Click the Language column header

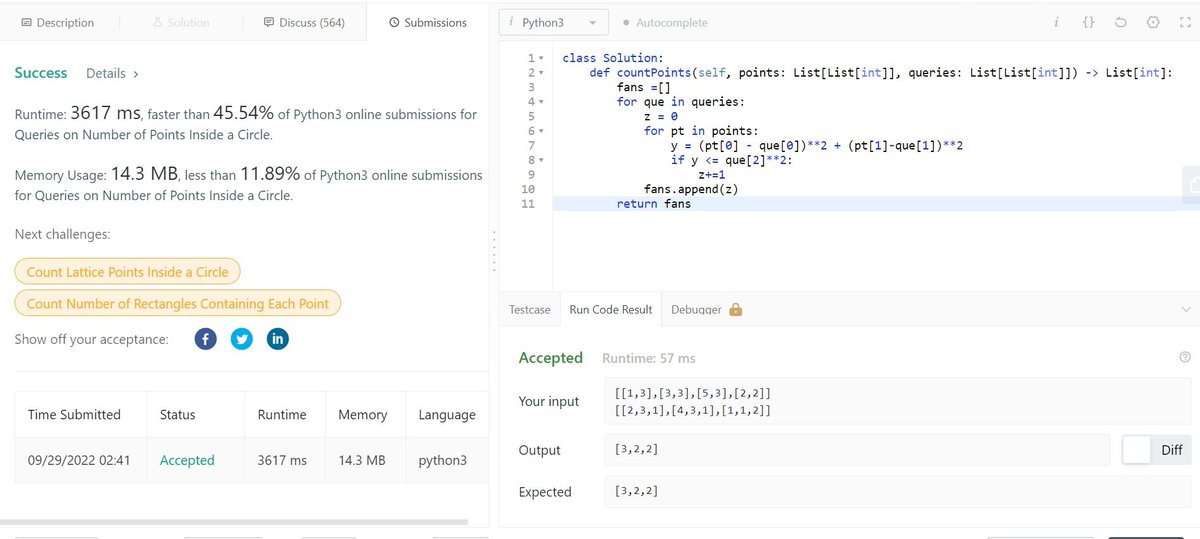coord(447,415)
